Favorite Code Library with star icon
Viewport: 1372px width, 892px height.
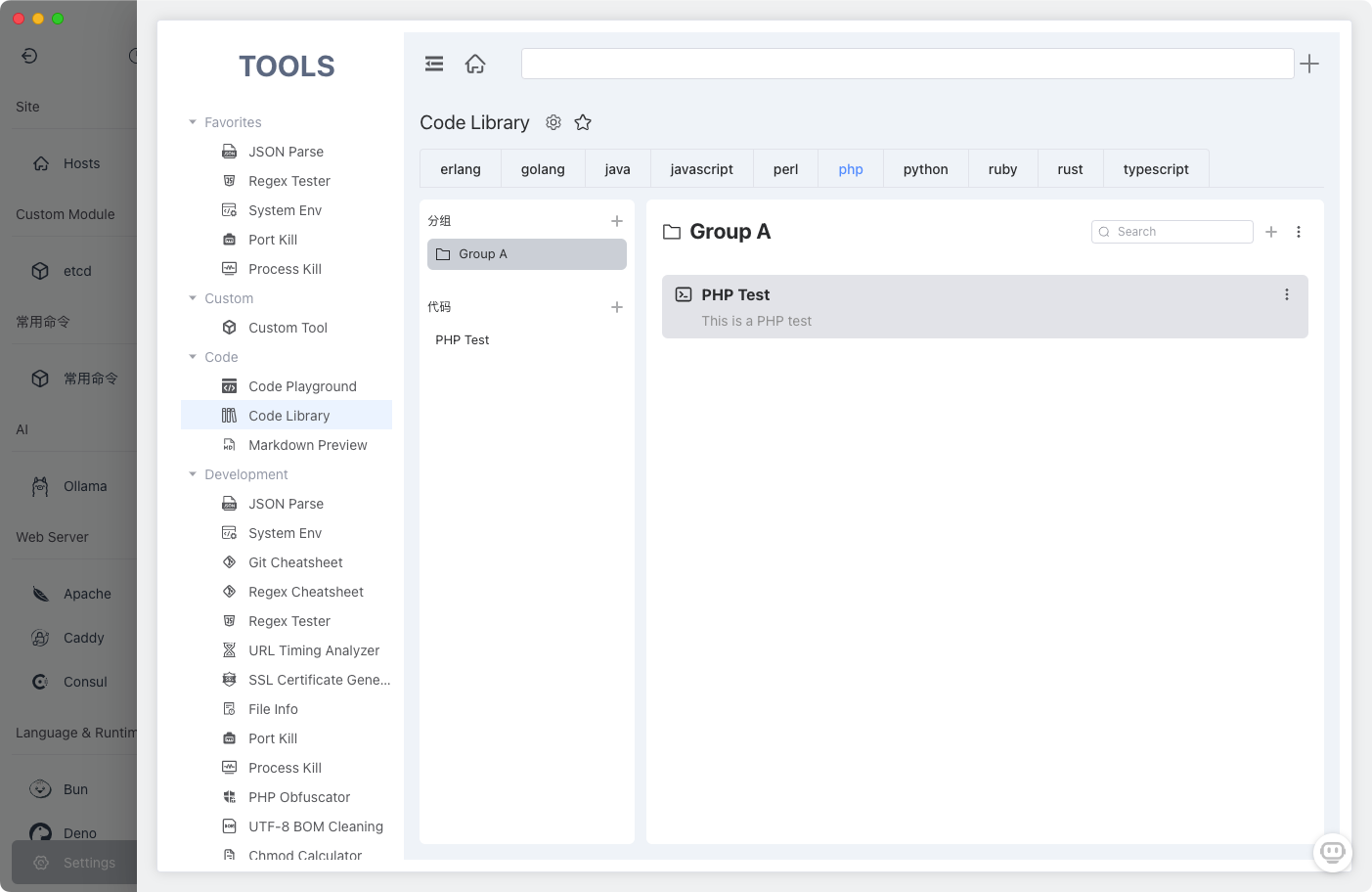click(x=583, y=122)
